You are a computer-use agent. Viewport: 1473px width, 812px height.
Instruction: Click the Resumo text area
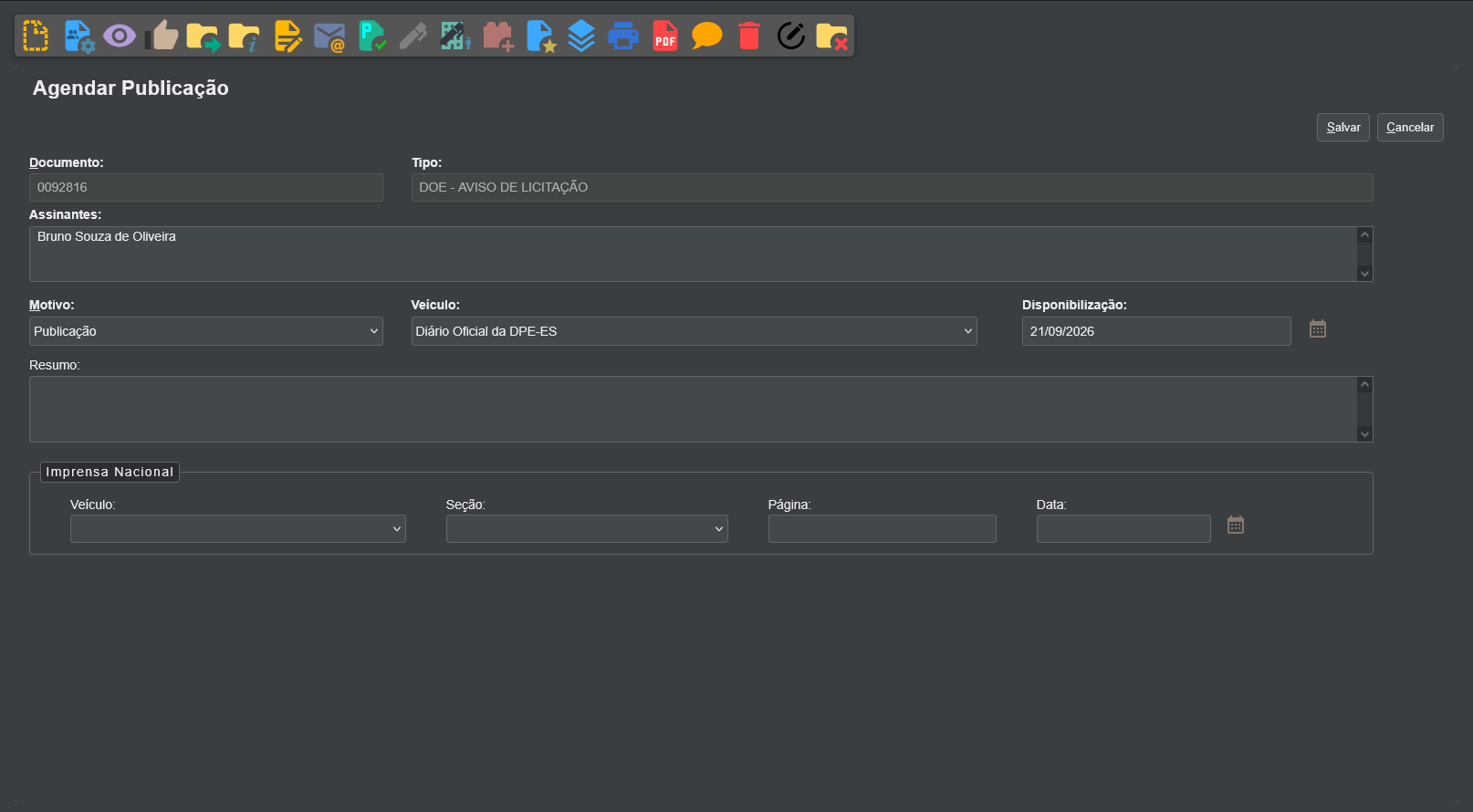click(x=693, y=410)
